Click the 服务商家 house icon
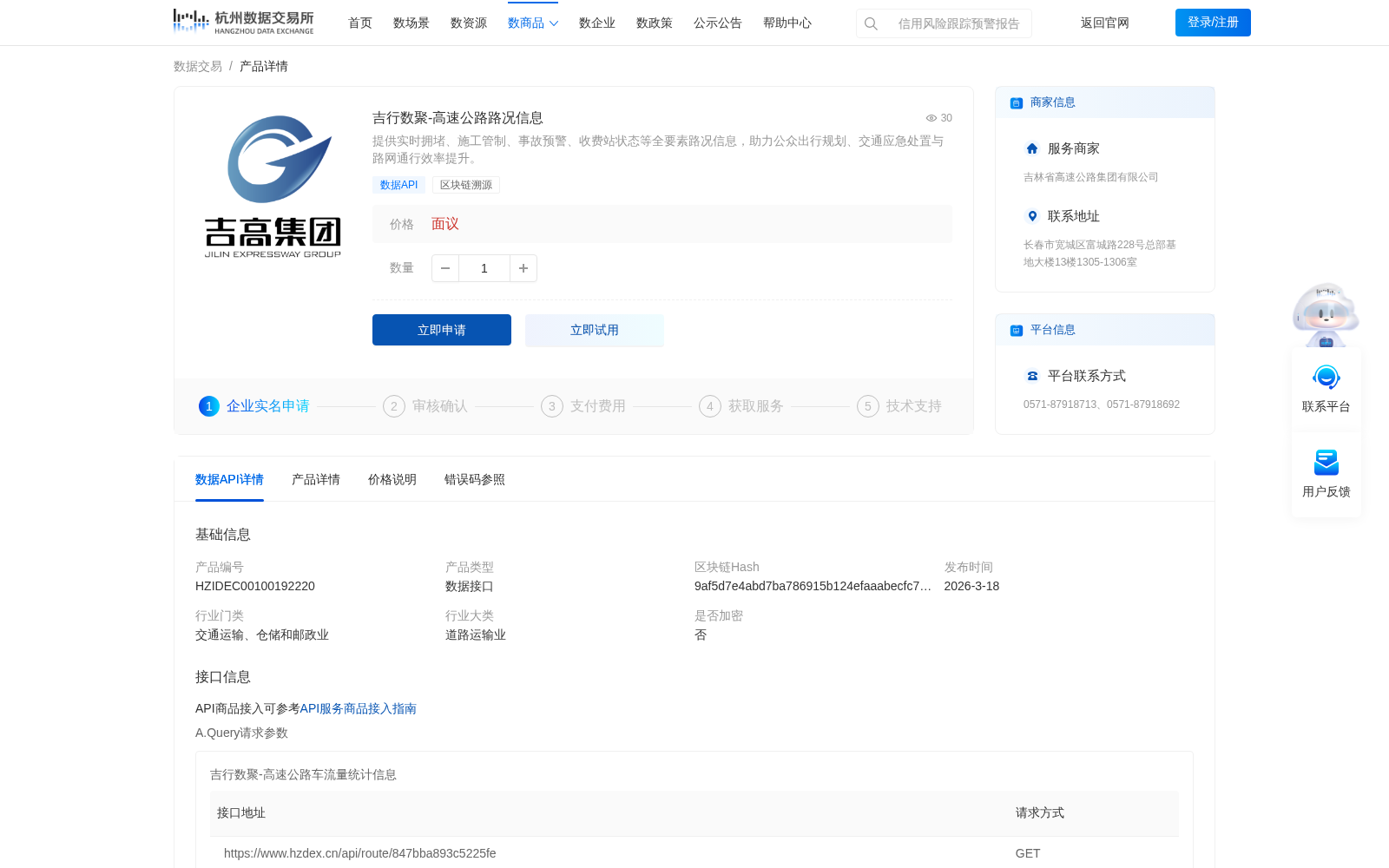The image size is (1389, 868). 1032,148
